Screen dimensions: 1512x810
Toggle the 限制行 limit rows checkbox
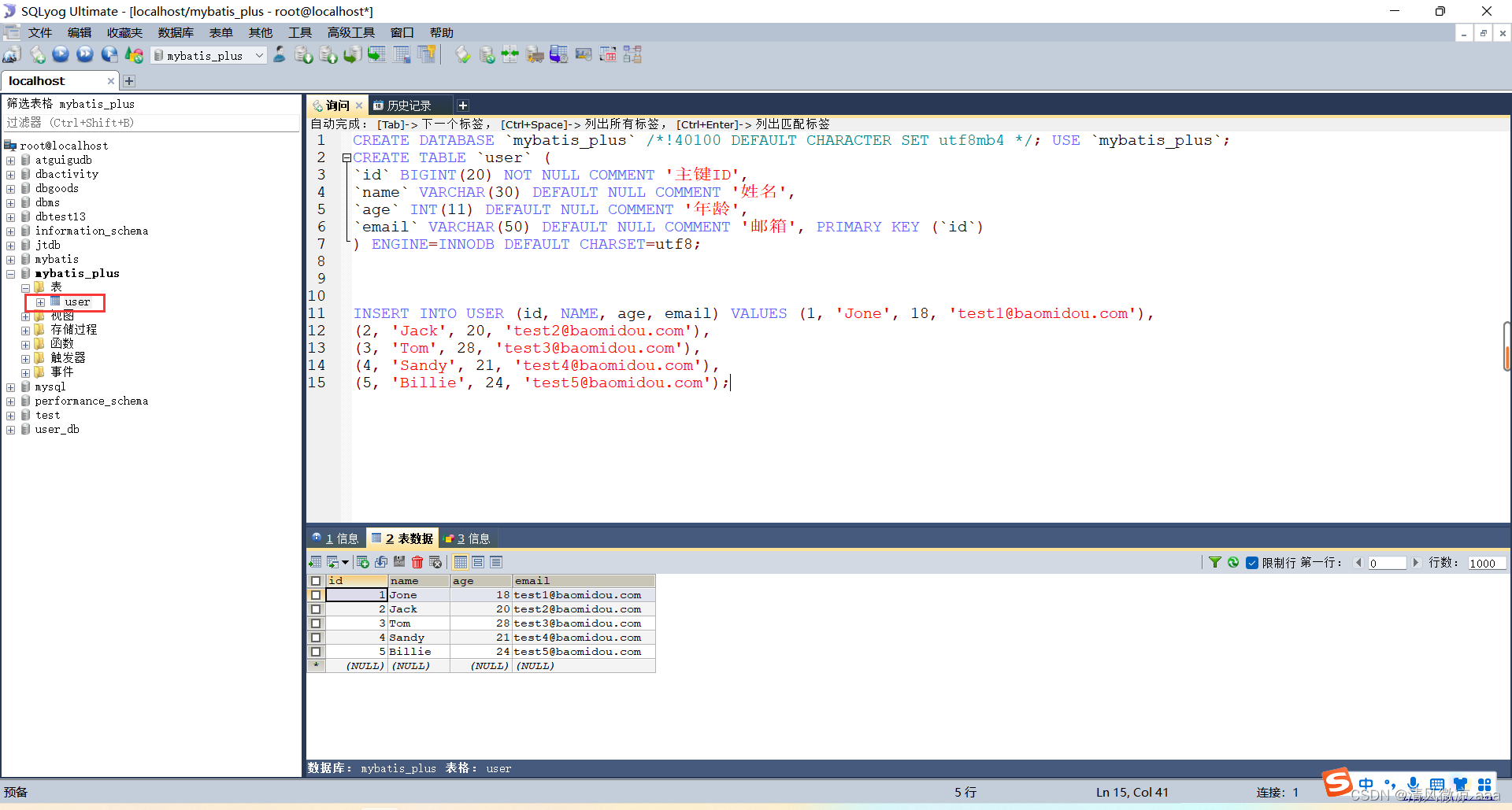tap(1252, 563)
